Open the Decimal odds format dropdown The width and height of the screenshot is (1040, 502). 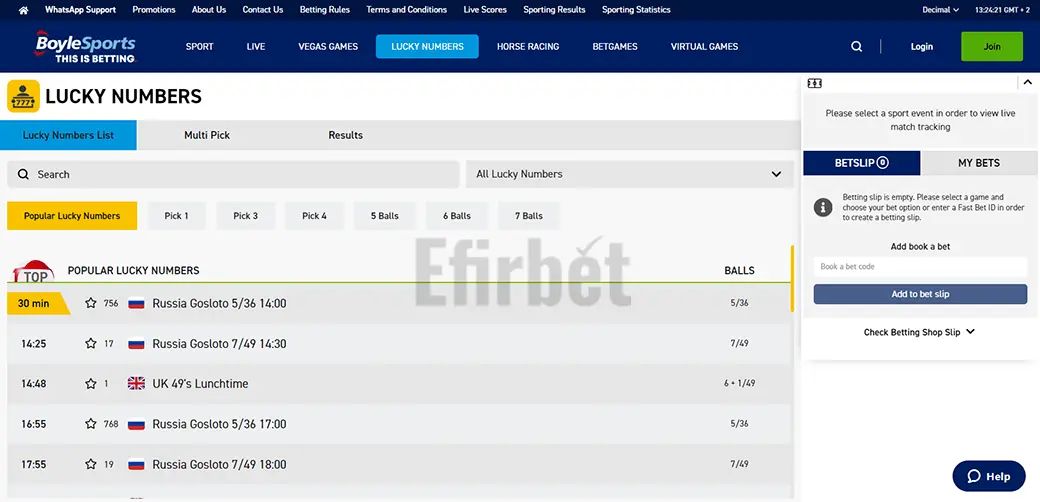(941, 10)
